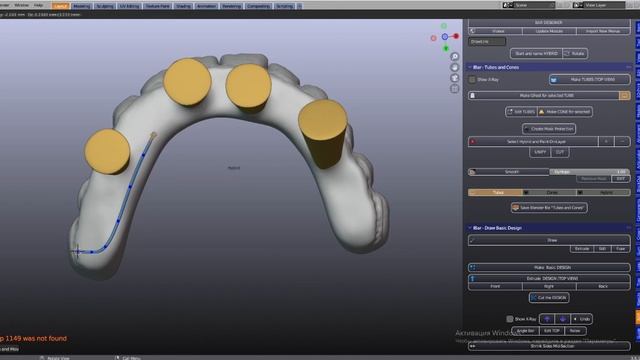
Task: Open the Help menu
Action: coord(38,5)
